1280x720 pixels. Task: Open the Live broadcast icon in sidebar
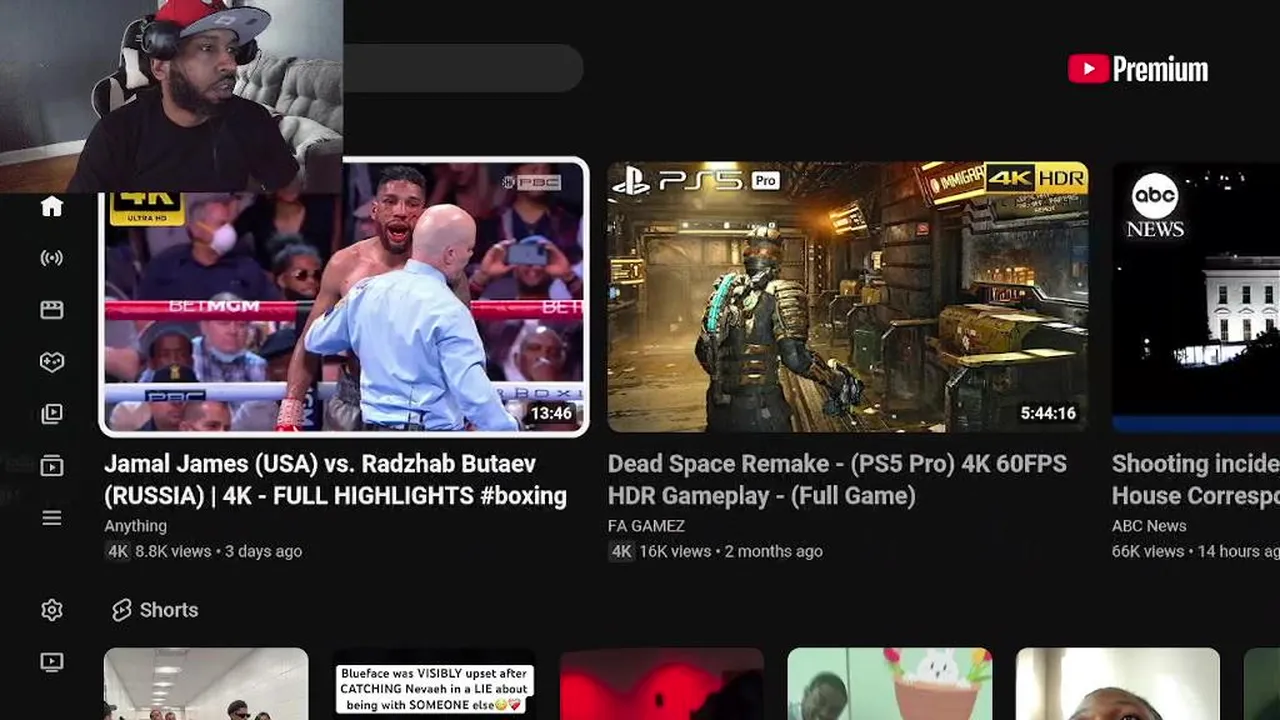pyautogui.click(x=52, y=258)
